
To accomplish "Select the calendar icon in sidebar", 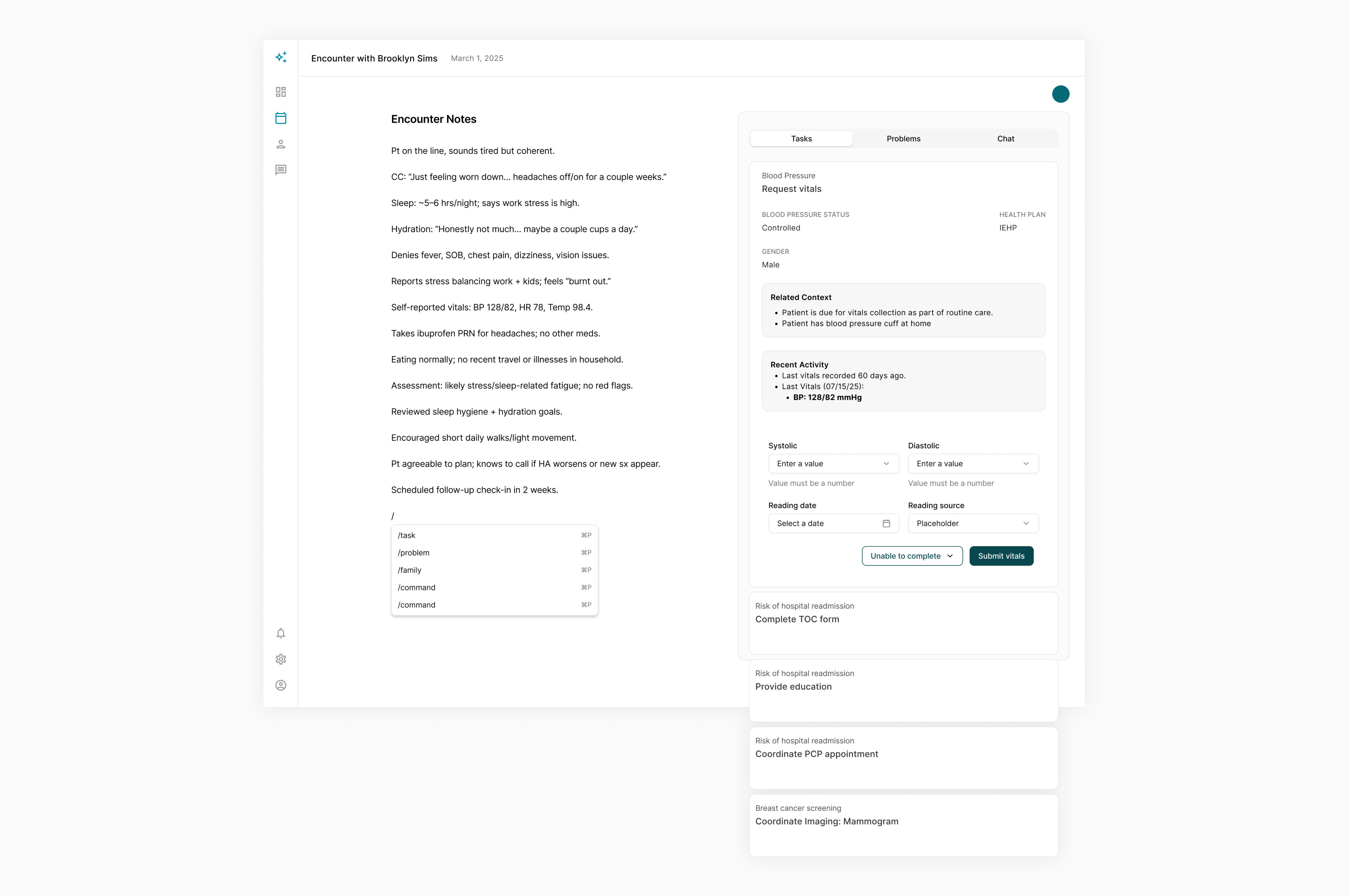I will (281, 118).
